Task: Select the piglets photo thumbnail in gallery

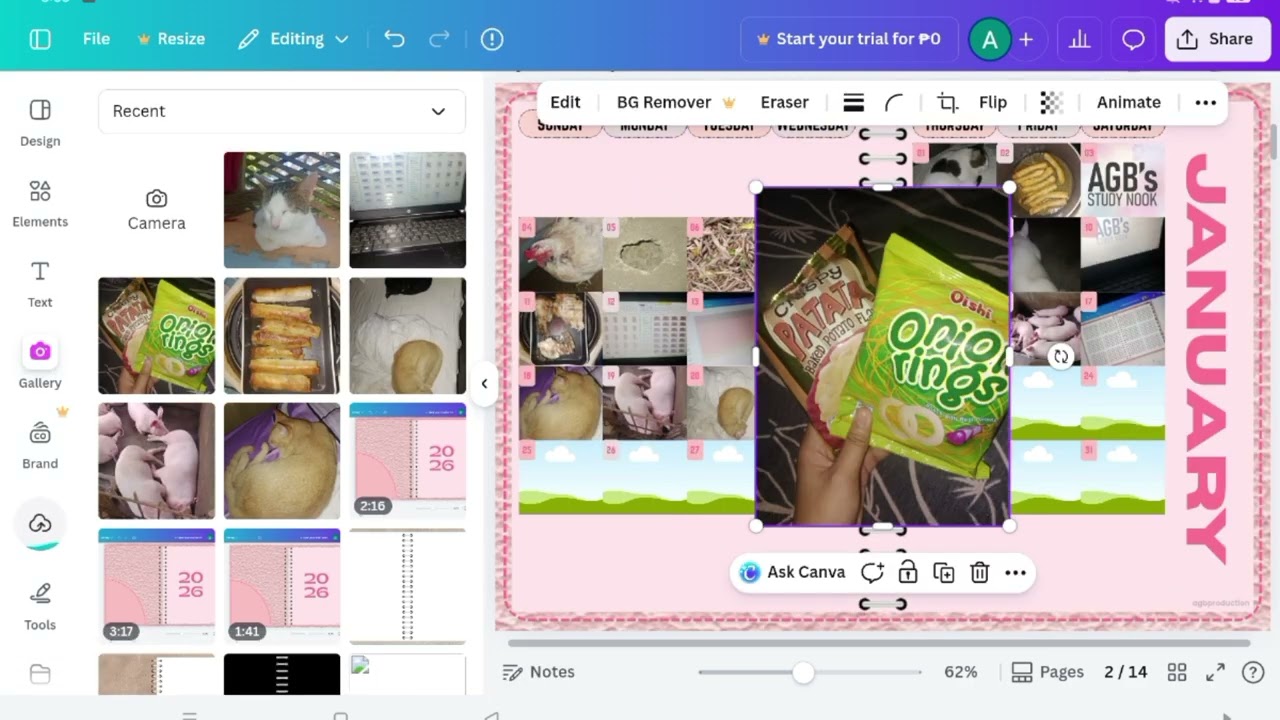Action: coord(156,461)
